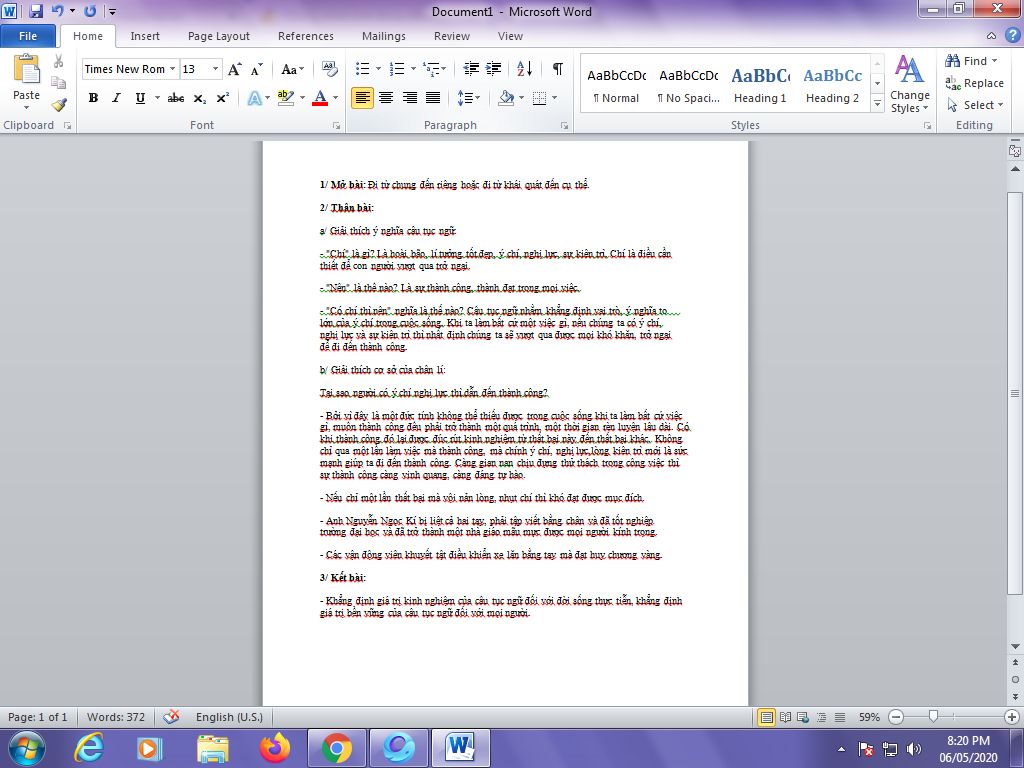1024x768 pixels.
Task: Click the Borders icon
Action: (539, 98)
